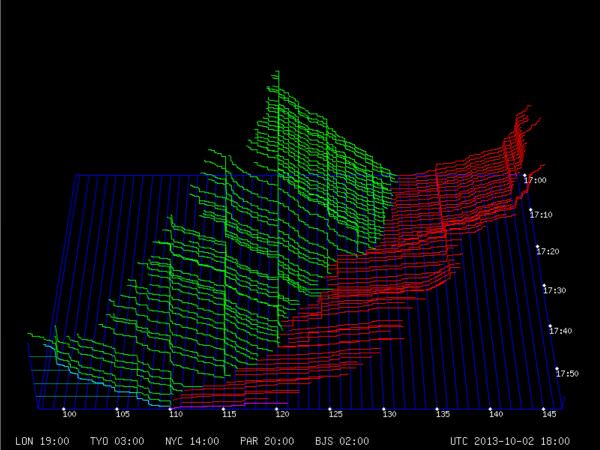
Task: Click the 17:50 time axis marker
Action: (567, 373)
